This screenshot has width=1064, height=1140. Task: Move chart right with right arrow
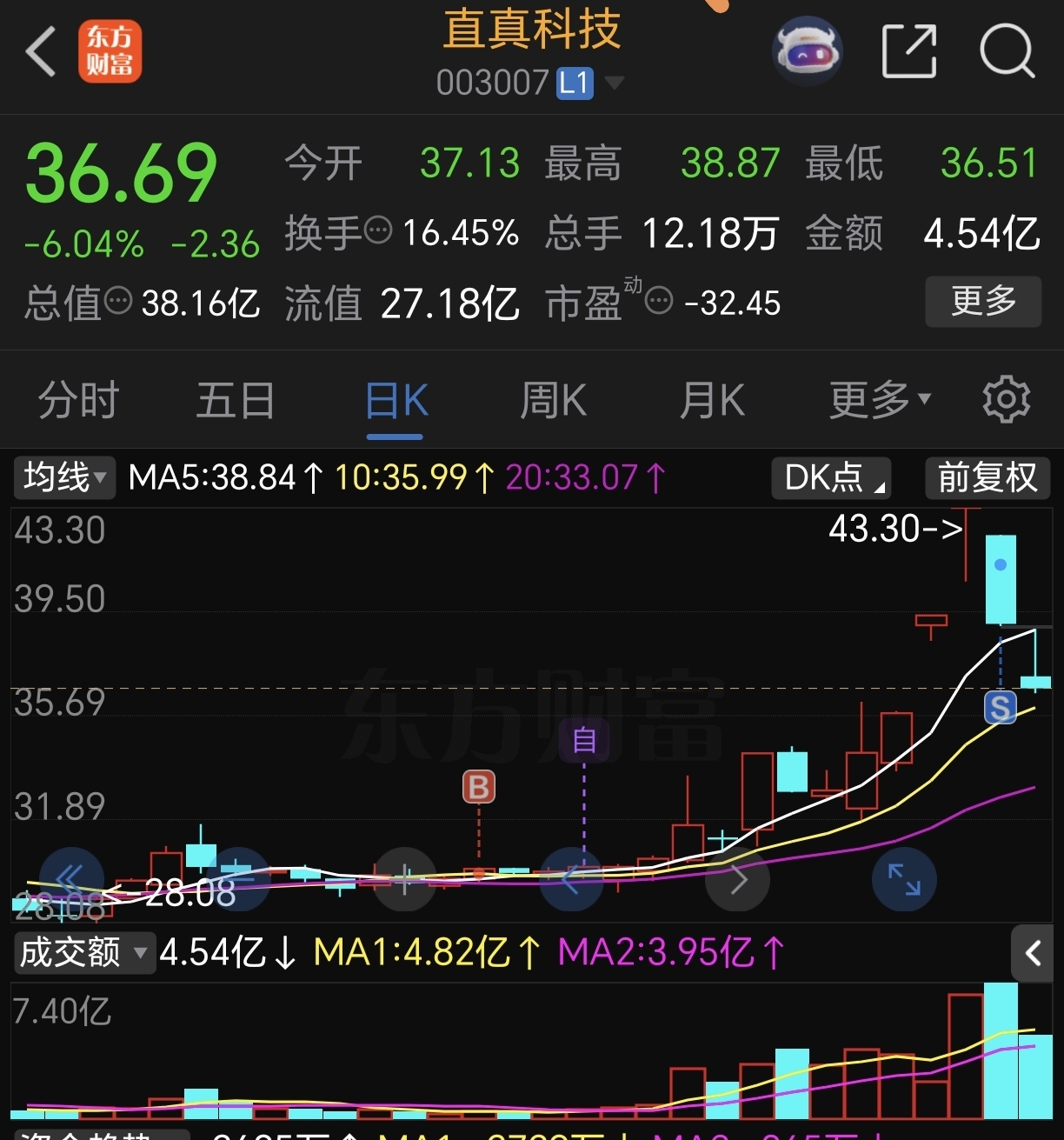point(737,879)
